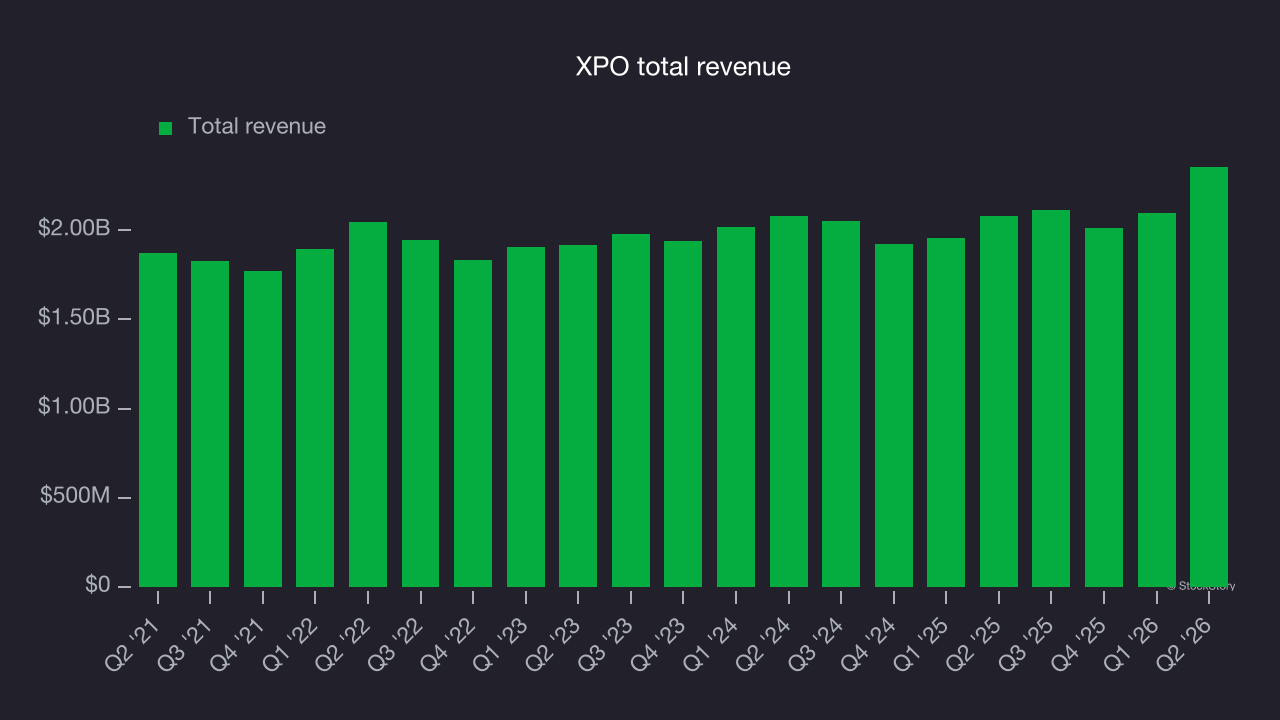The height and width of the screenshot is (720, 1280).
Task: Click the Q3 '25 revenue bar
Action: (x=1051, y=398)
